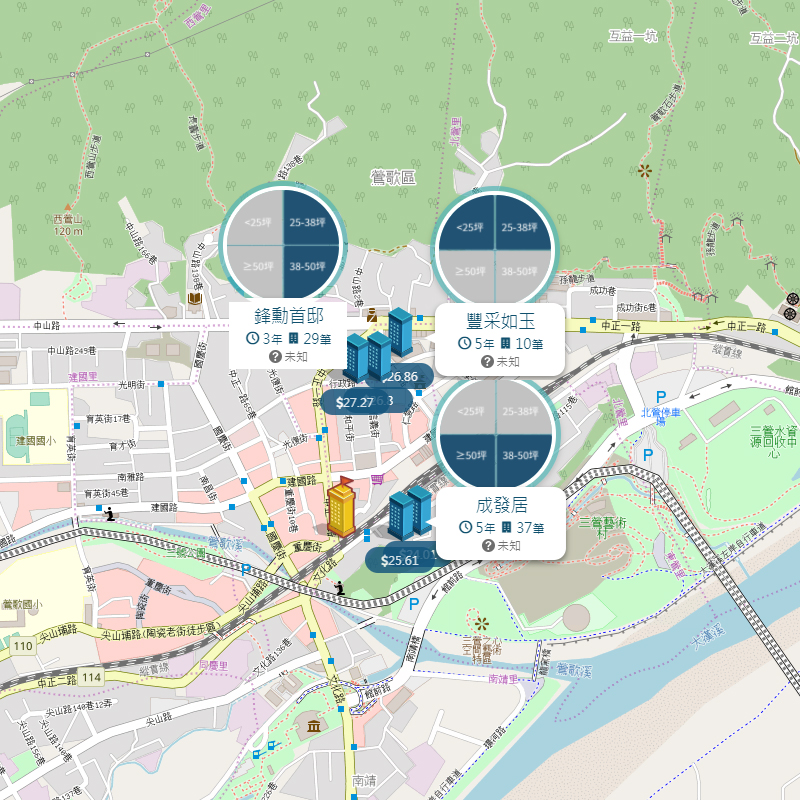The width and height of the screenshot is (800, 800).
Task: Open the 成發居 property card title
Action: coord(502,505)
